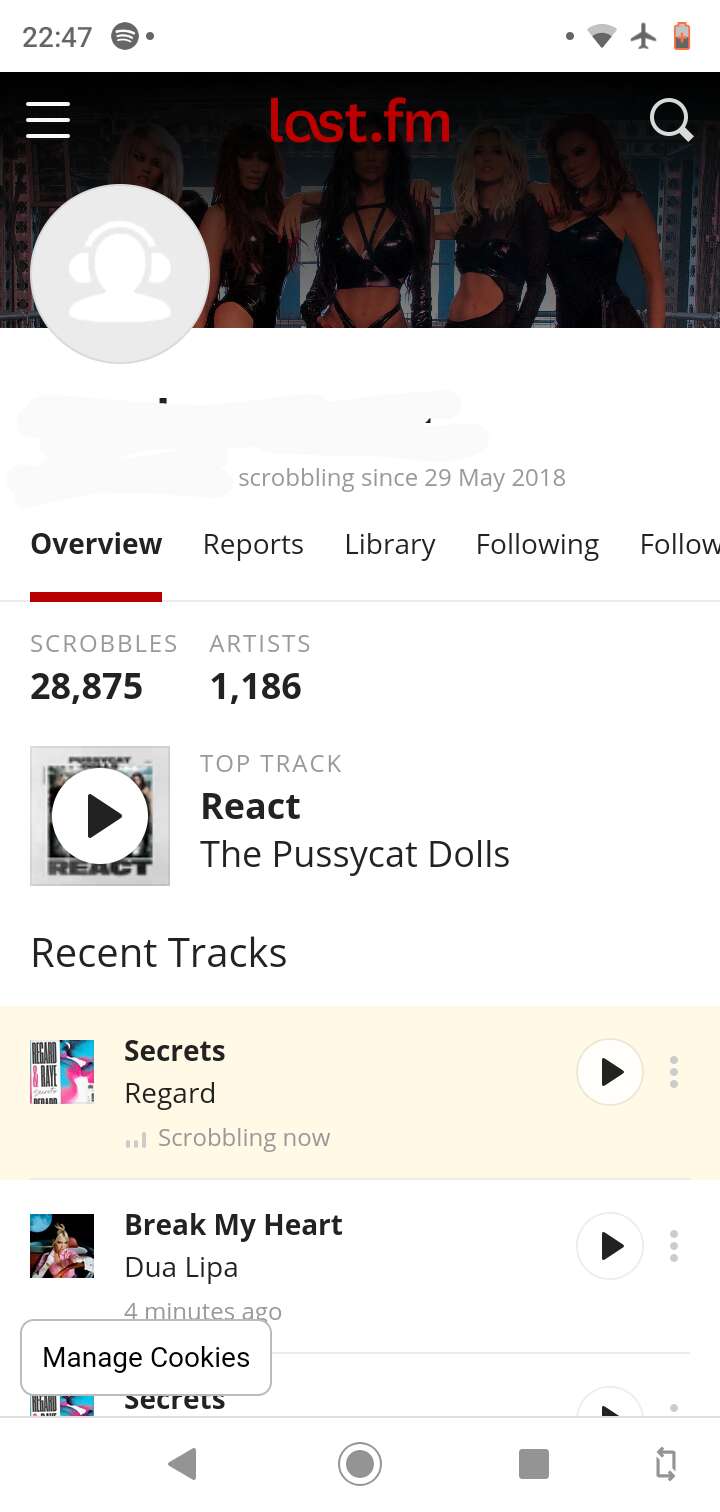Tap the profile avatar picture
The width and height of the screenshot is (720, 1512).
point(120,273)
